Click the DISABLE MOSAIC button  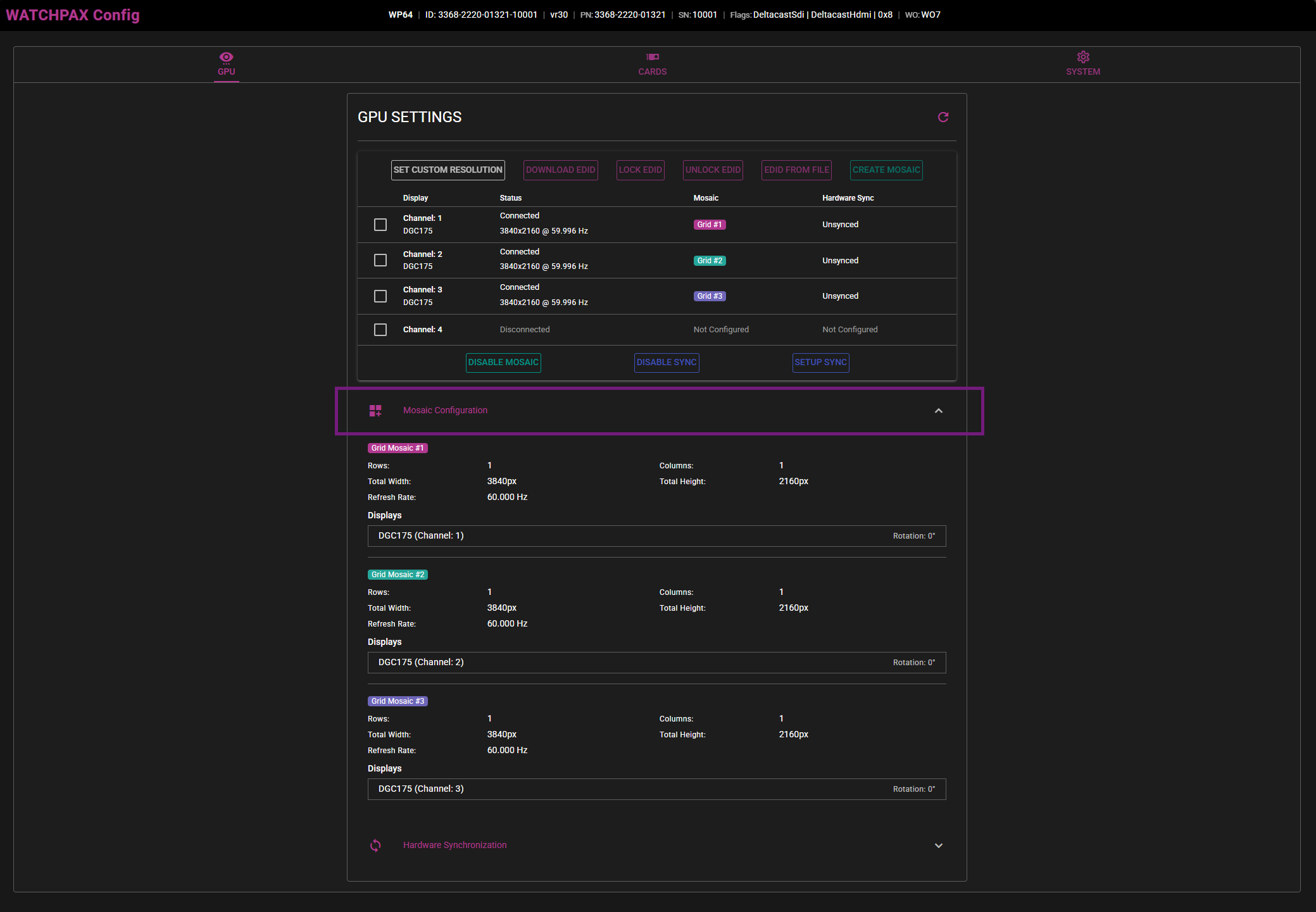tap(503, 363)
